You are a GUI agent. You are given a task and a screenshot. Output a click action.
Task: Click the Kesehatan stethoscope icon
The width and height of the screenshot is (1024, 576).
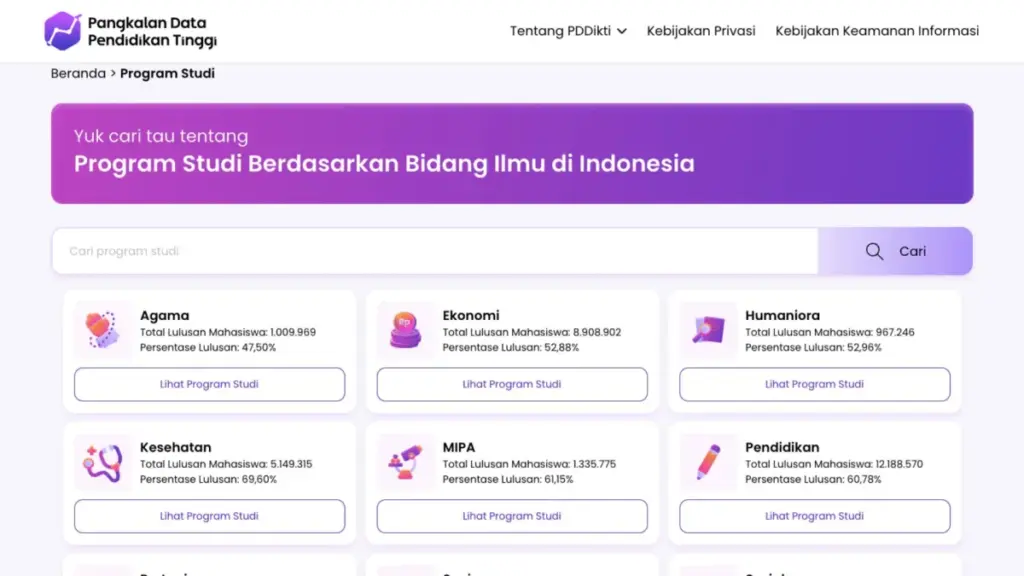click(x=103, y=462)
